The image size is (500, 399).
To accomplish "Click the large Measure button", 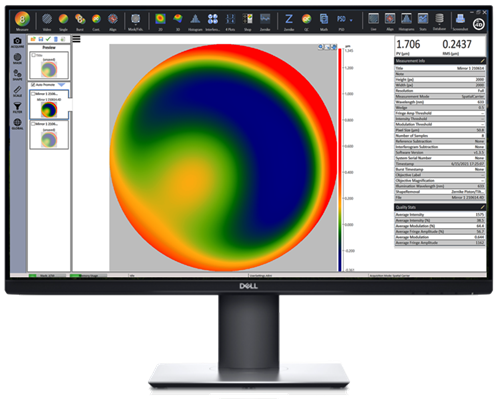I will pos(22,20).
